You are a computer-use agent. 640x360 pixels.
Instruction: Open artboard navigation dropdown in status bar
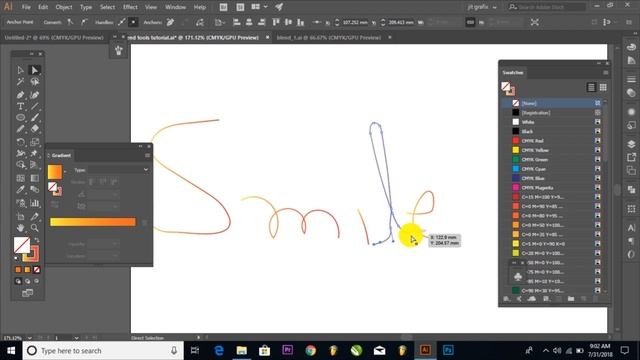pos(76,338)
